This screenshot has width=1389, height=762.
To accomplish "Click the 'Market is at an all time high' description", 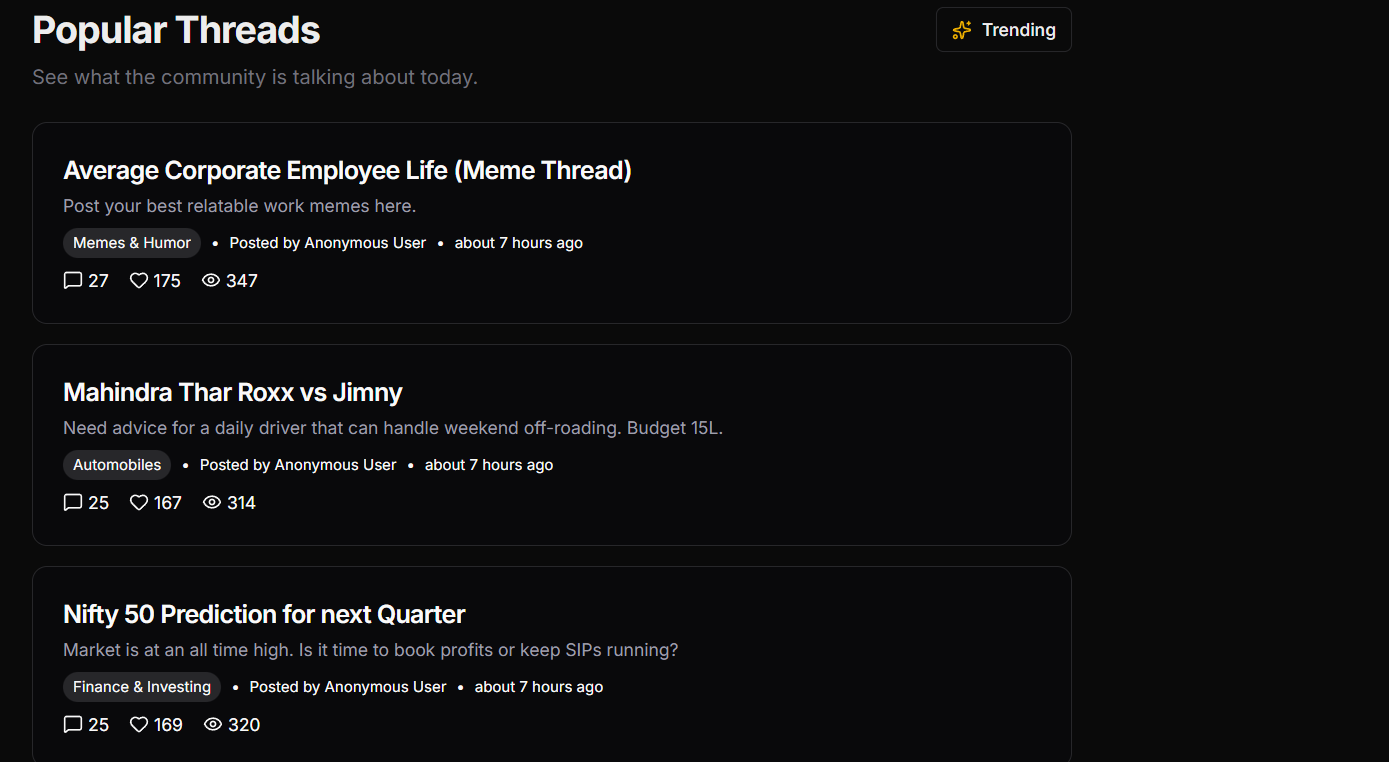I will click(371, 650).
